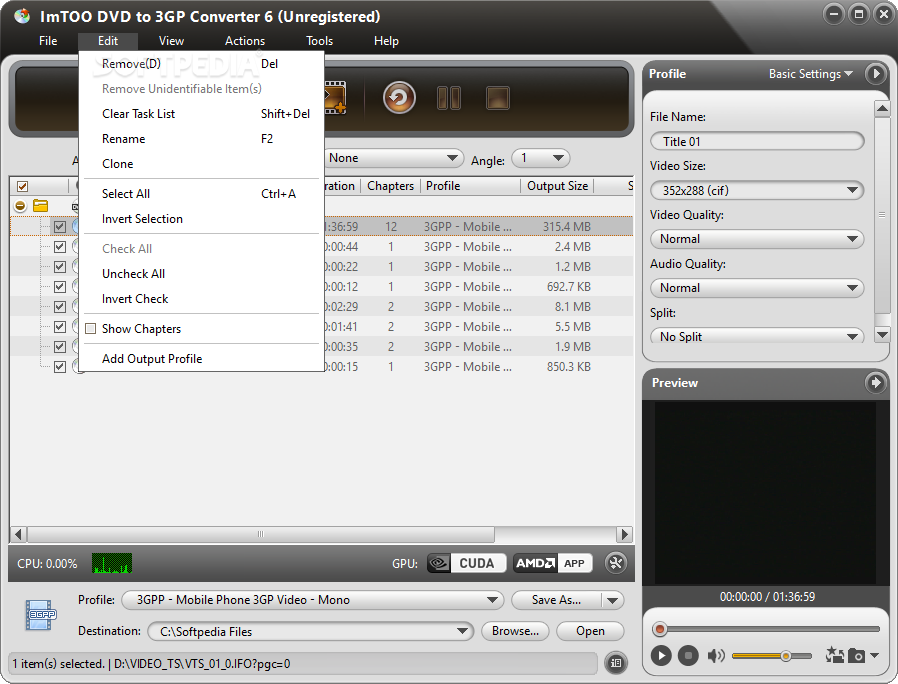
Task: Uncheck the title with 850.3 KB output
Action: (x=60, y=367)
